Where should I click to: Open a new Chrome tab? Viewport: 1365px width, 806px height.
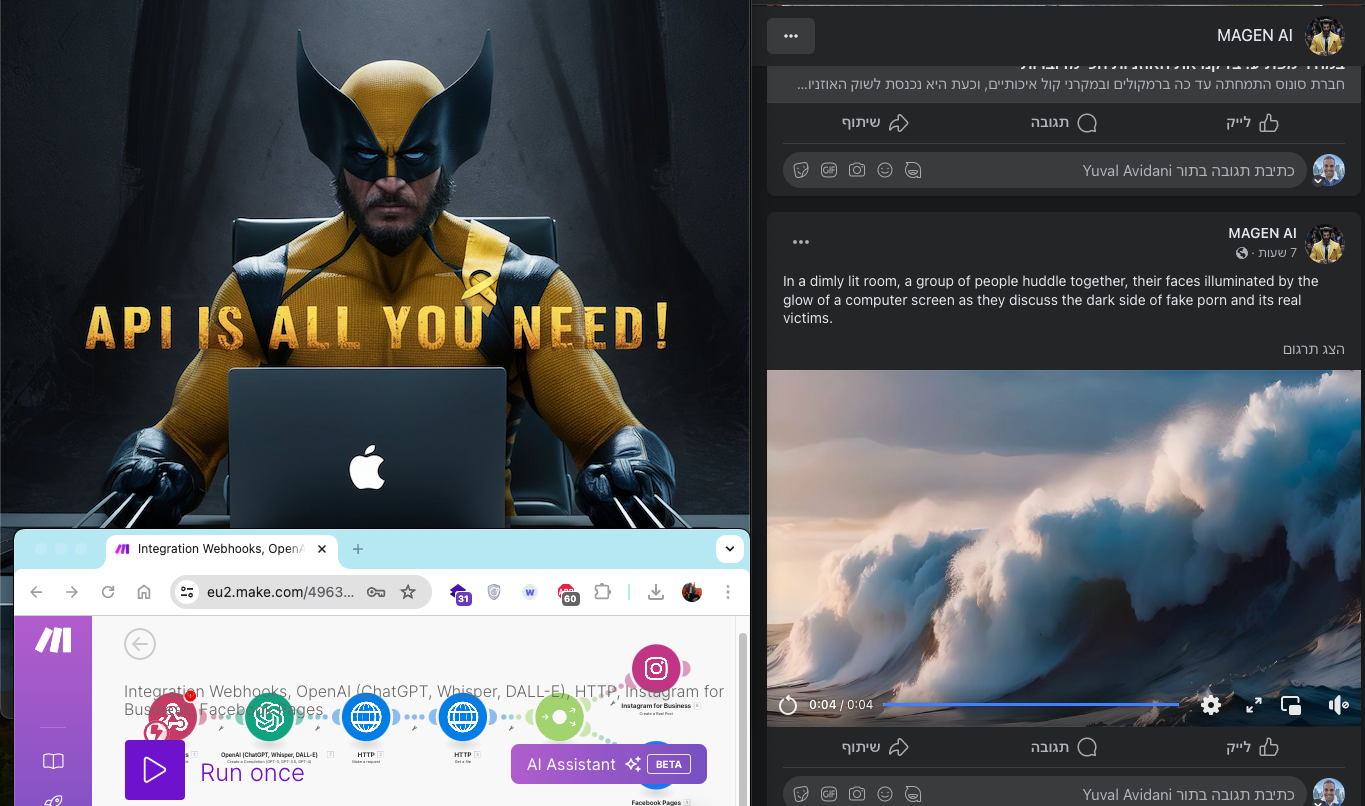pos(358,549)
